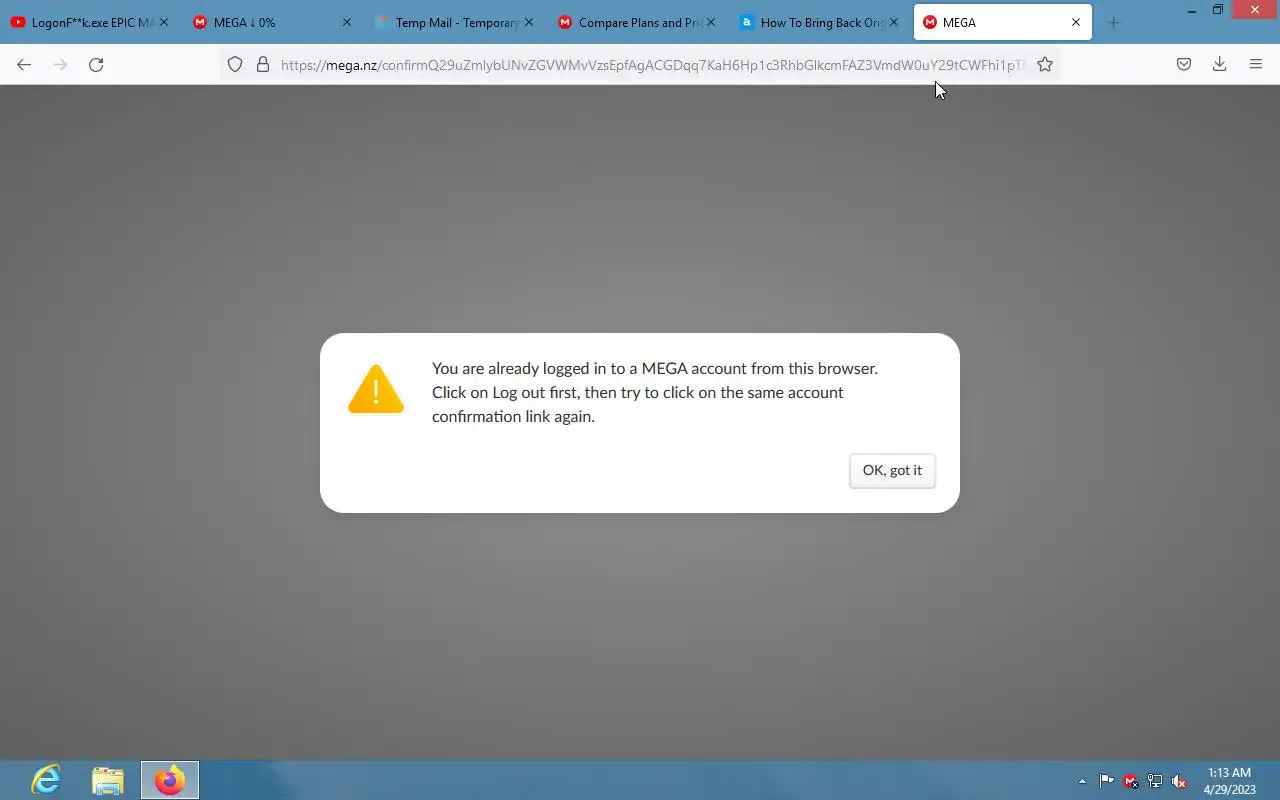The width and height of the screenshot is (1280, 800).
Task: Close the MEGA 0% tab
Action: point(347,22)
